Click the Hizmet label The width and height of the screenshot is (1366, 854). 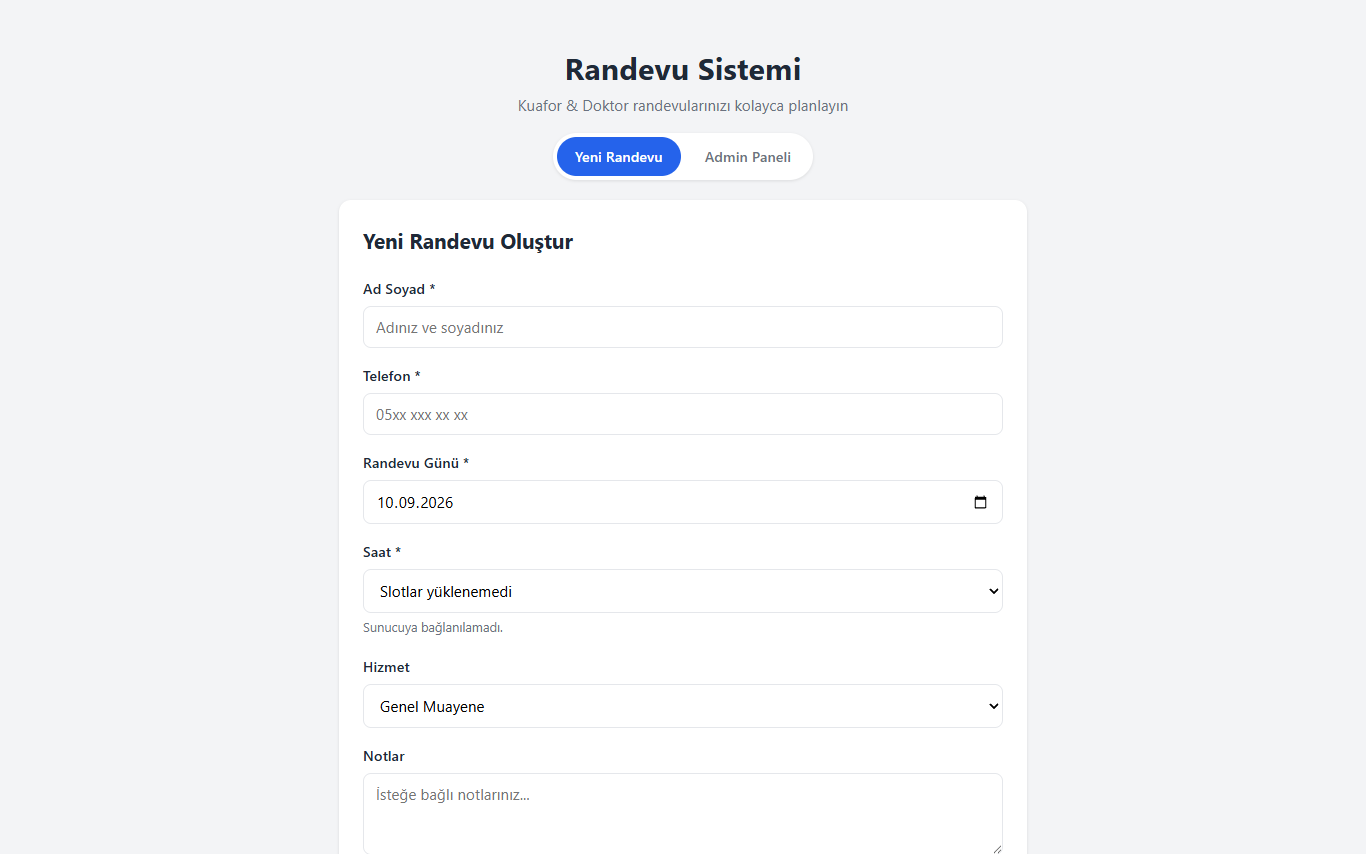(386, 667)
